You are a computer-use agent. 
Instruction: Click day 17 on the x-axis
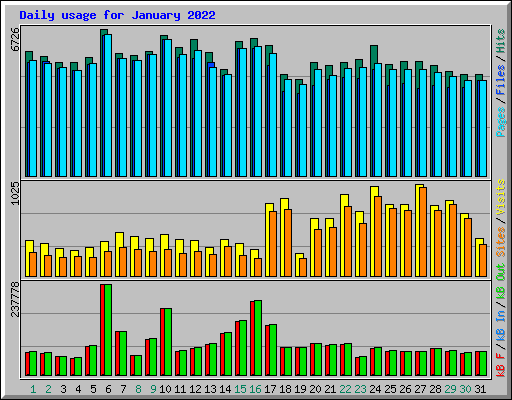270,389
